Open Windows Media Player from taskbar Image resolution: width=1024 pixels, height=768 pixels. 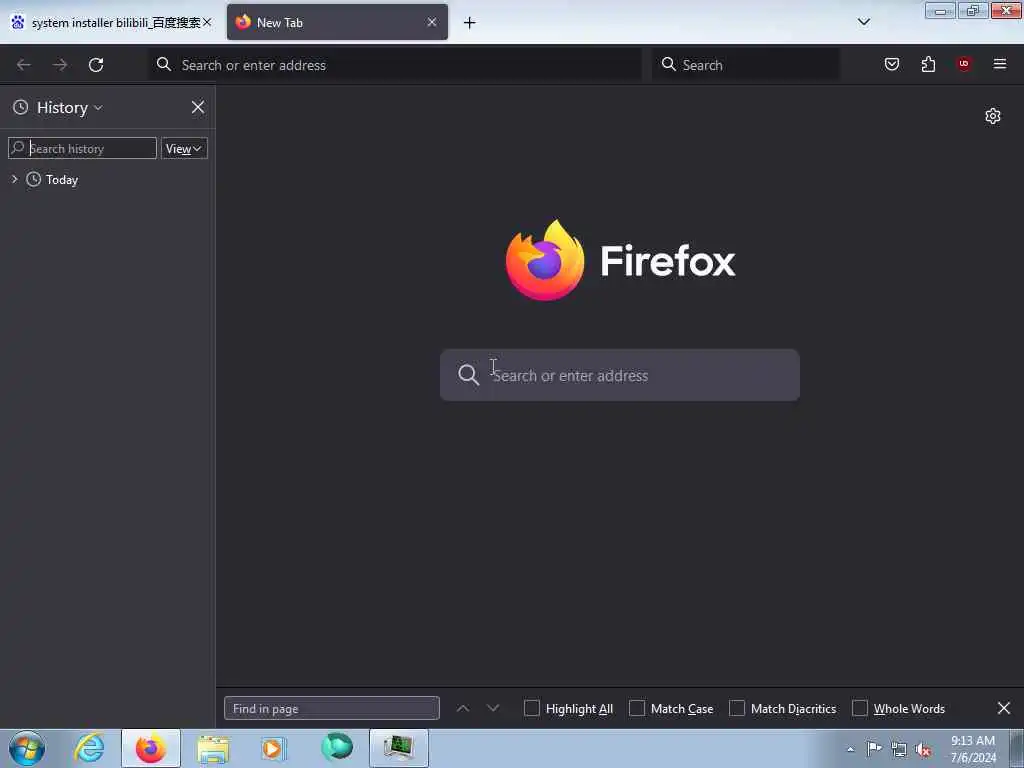pos(274,749)
